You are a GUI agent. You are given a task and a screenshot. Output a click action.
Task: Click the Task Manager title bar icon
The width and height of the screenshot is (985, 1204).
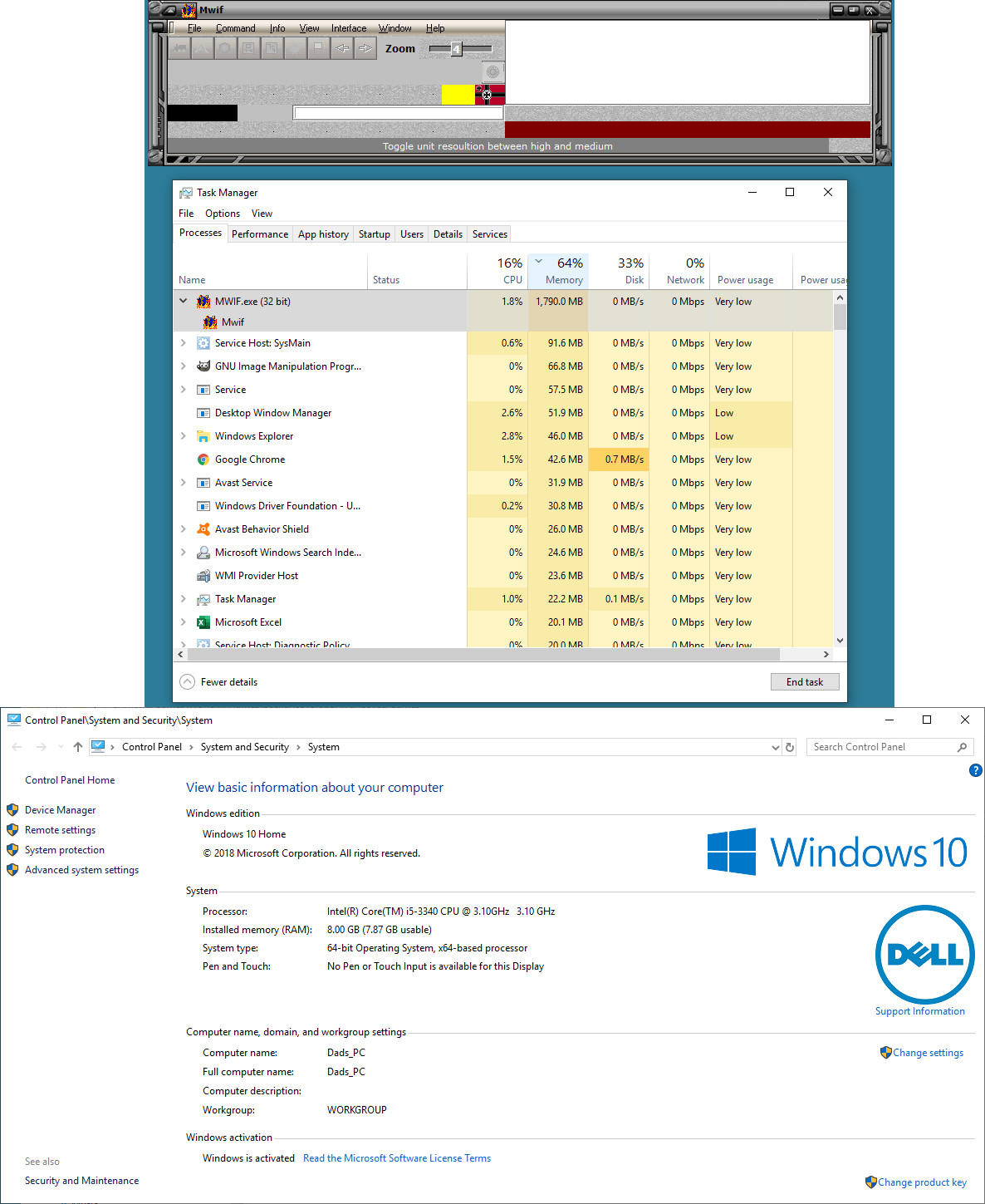point(186,193)
